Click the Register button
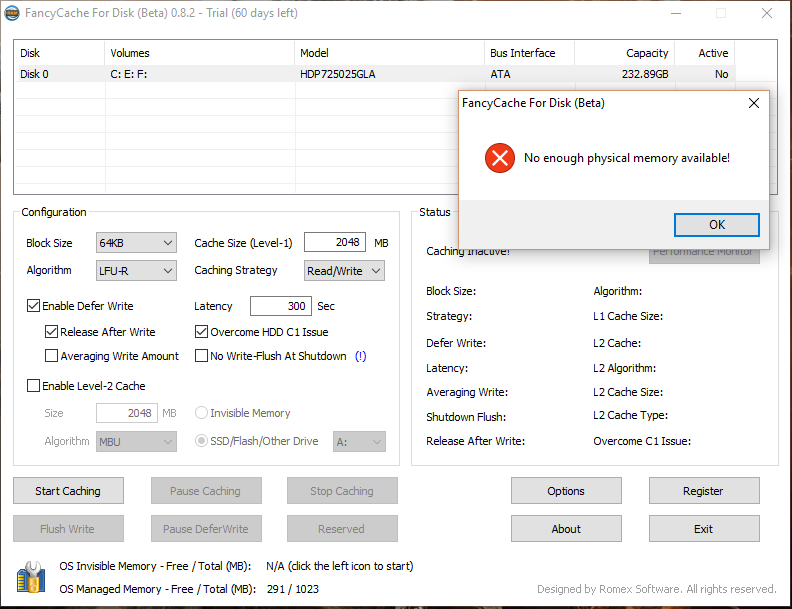 pyautogui.click(x=704, y=491)
